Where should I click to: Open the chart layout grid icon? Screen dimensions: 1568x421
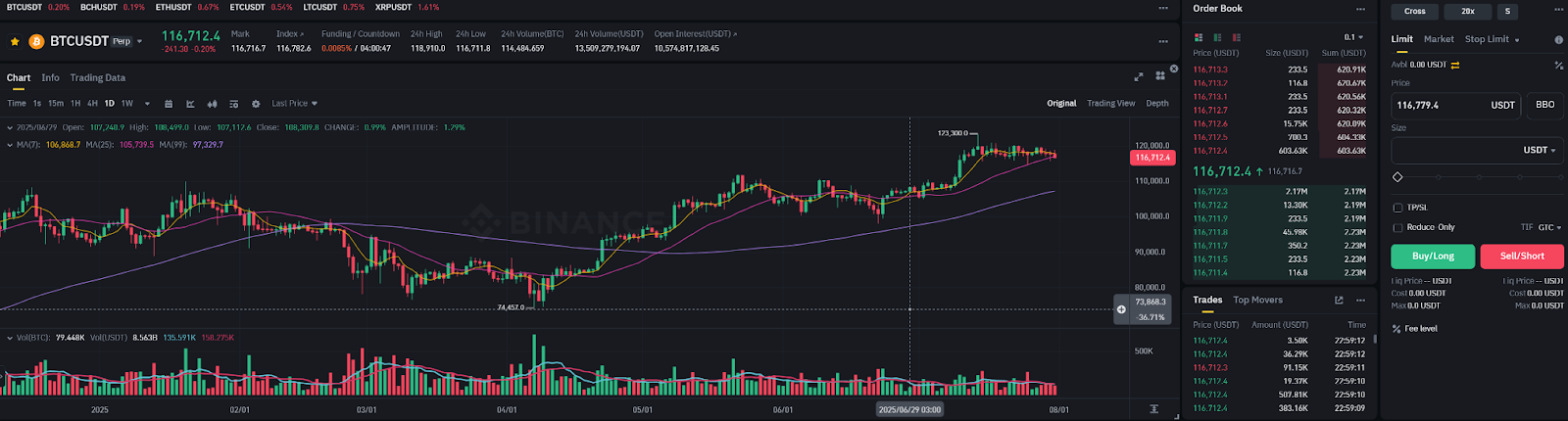pos(1160,75)
